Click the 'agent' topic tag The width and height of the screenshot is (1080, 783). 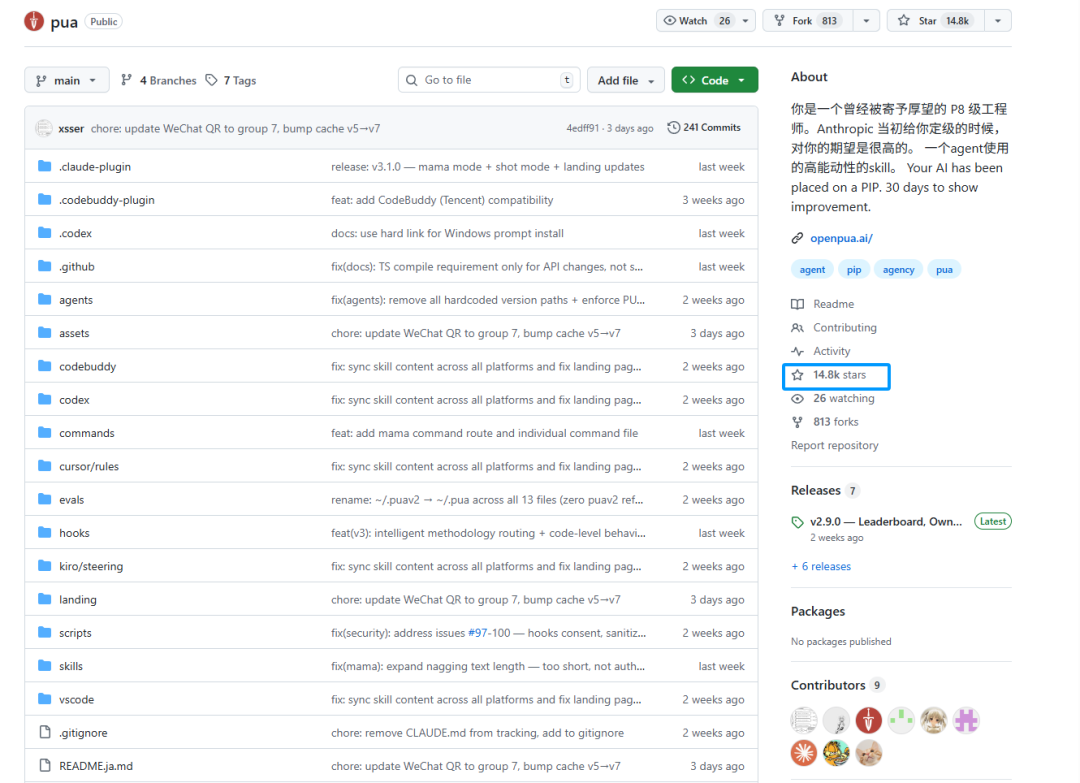click(x=812, y=270)
